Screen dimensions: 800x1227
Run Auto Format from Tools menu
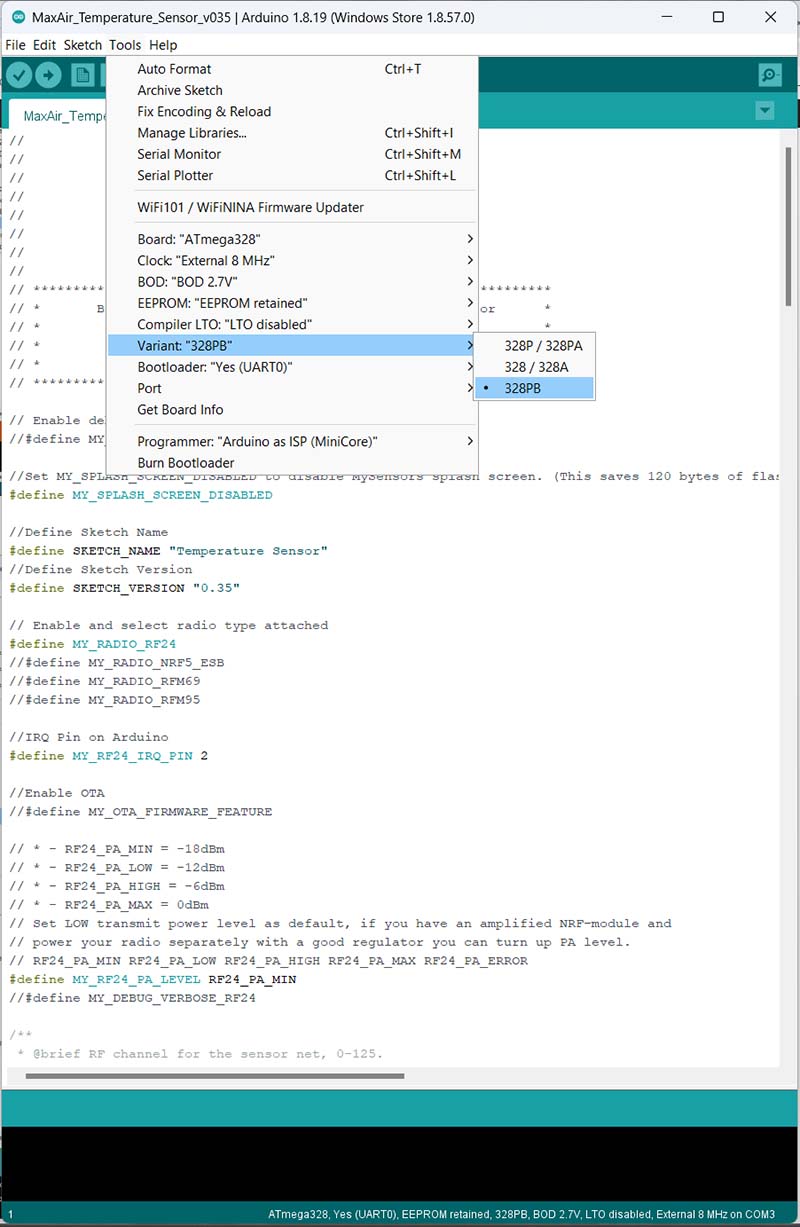174,69
